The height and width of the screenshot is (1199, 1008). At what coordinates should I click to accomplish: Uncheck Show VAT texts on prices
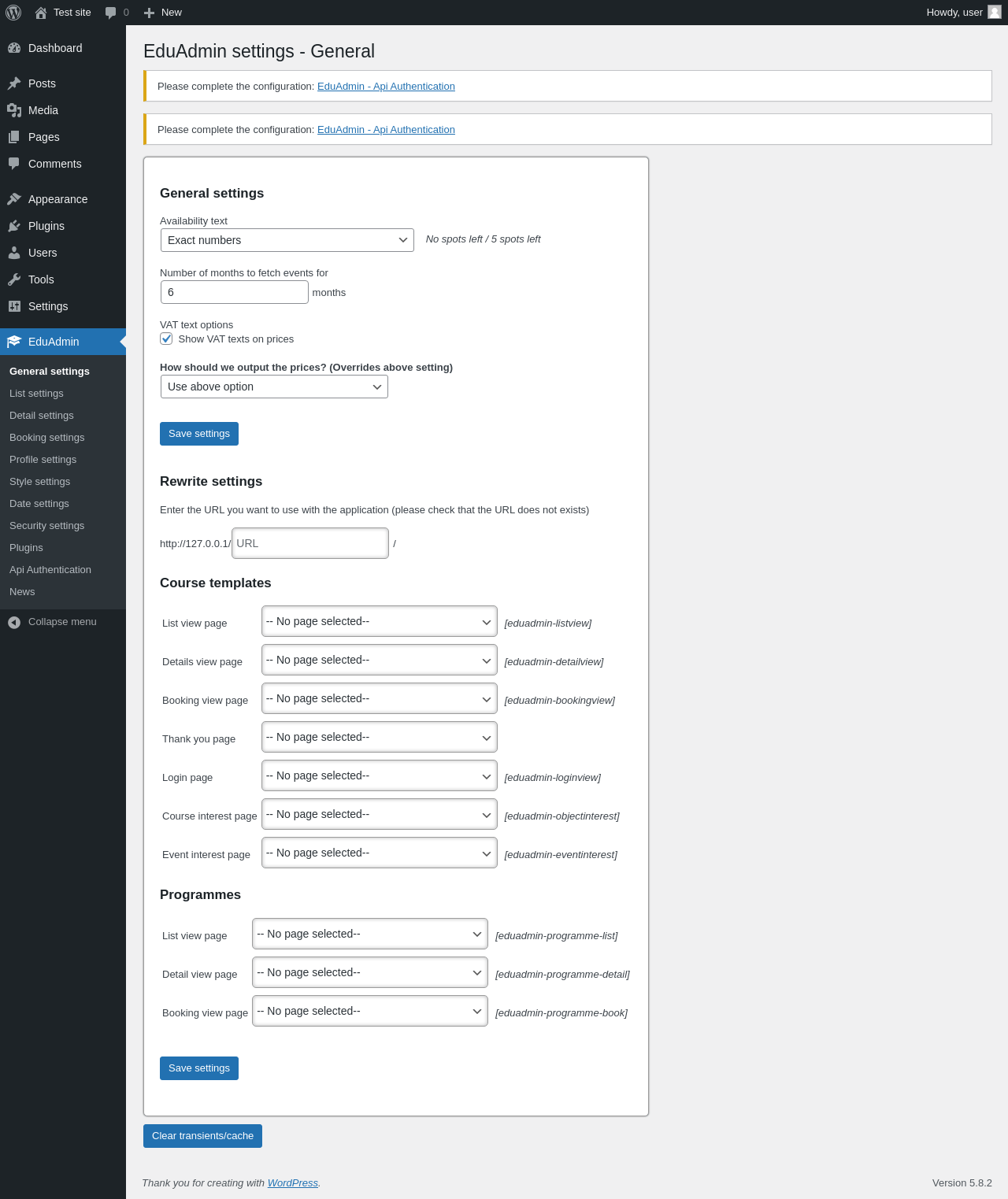point(166,339)
